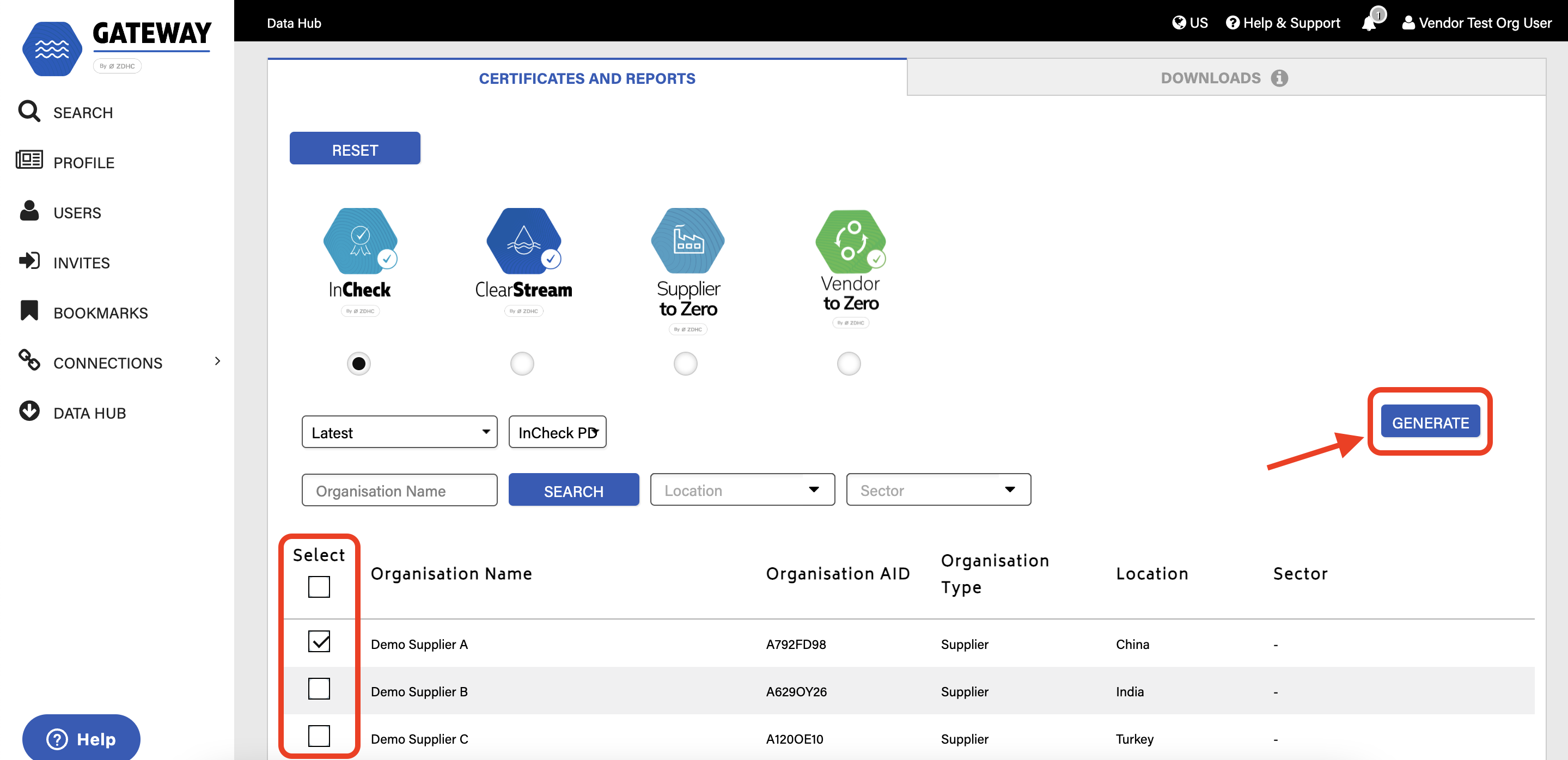Click the Organisation AID column header
1568x760 pixels.
click(x=838, y=573)
